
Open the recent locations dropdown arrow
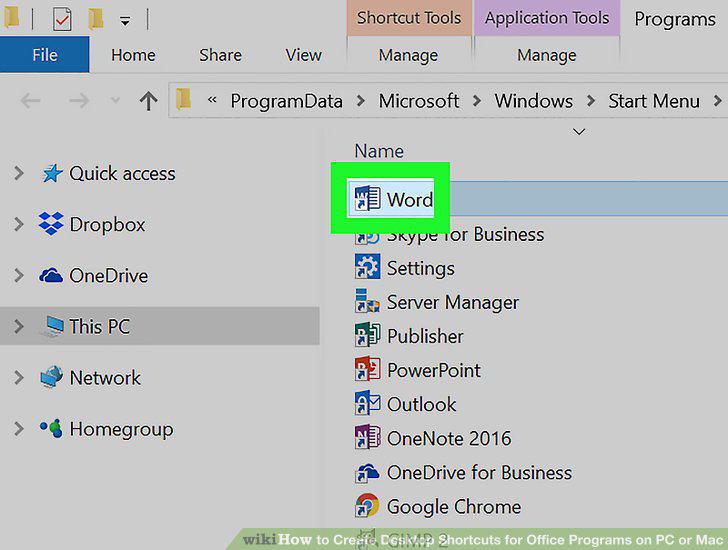[x=115, y=100]
